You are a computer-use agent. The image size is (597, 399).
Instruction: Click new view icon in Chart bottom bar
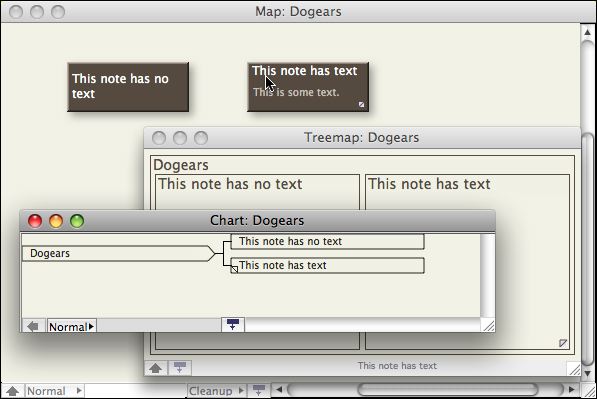pos(233,325)
